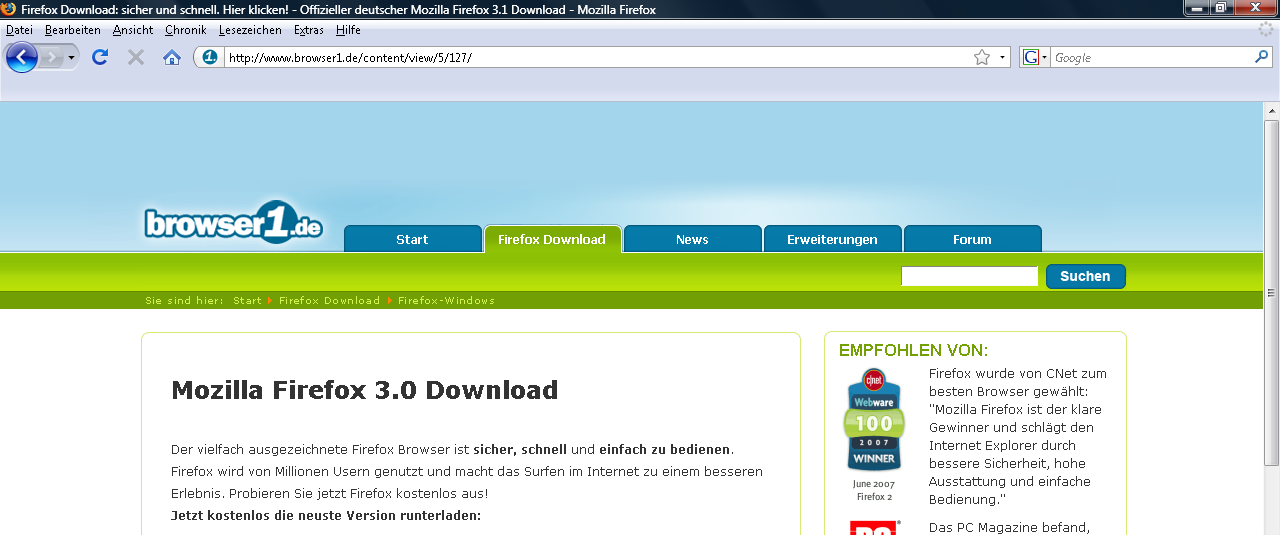Click the Suchen button

[x=1086, y=276]
